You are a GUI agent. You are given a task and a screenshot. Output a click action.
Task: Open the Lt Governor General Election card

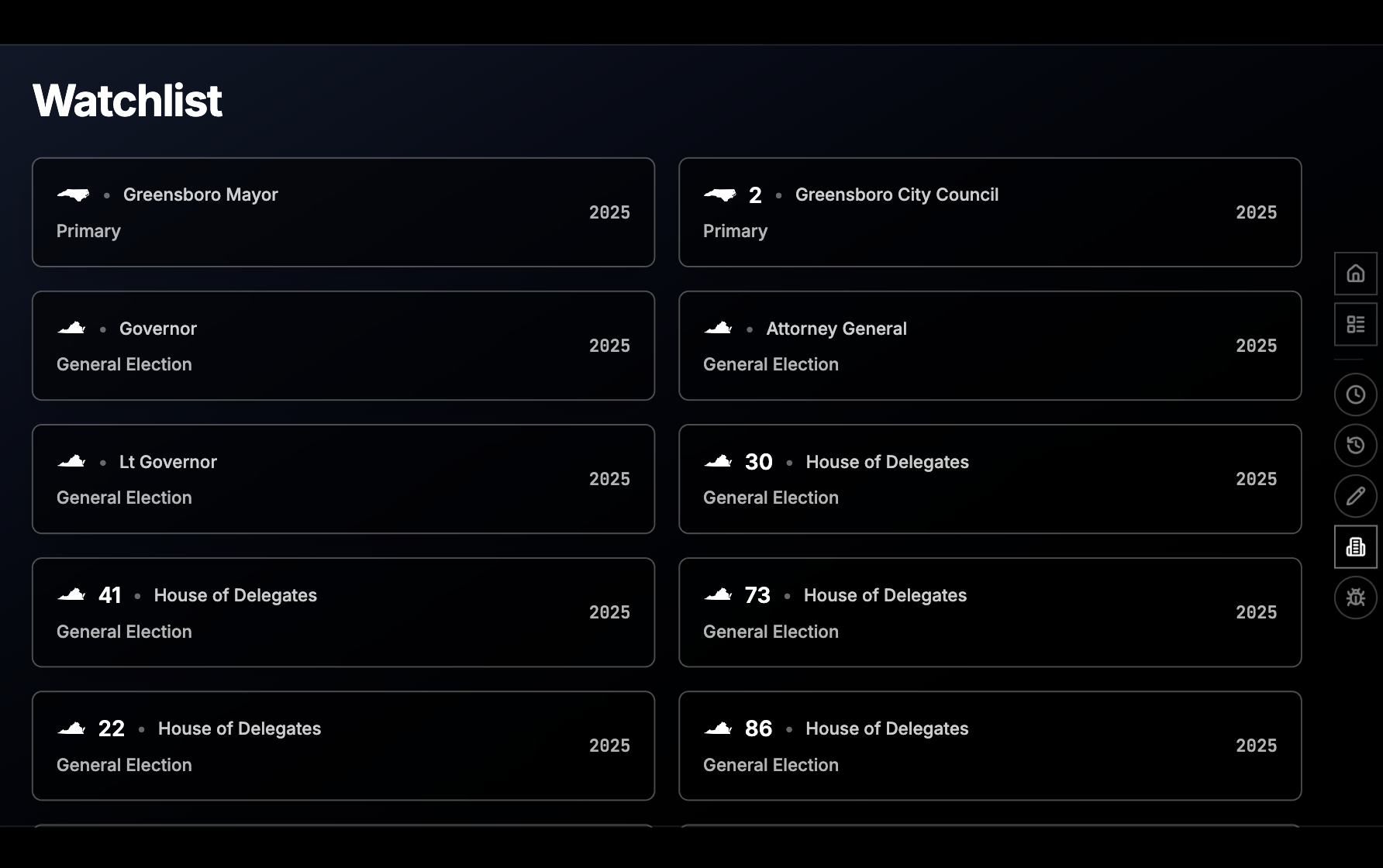(343, 479)
